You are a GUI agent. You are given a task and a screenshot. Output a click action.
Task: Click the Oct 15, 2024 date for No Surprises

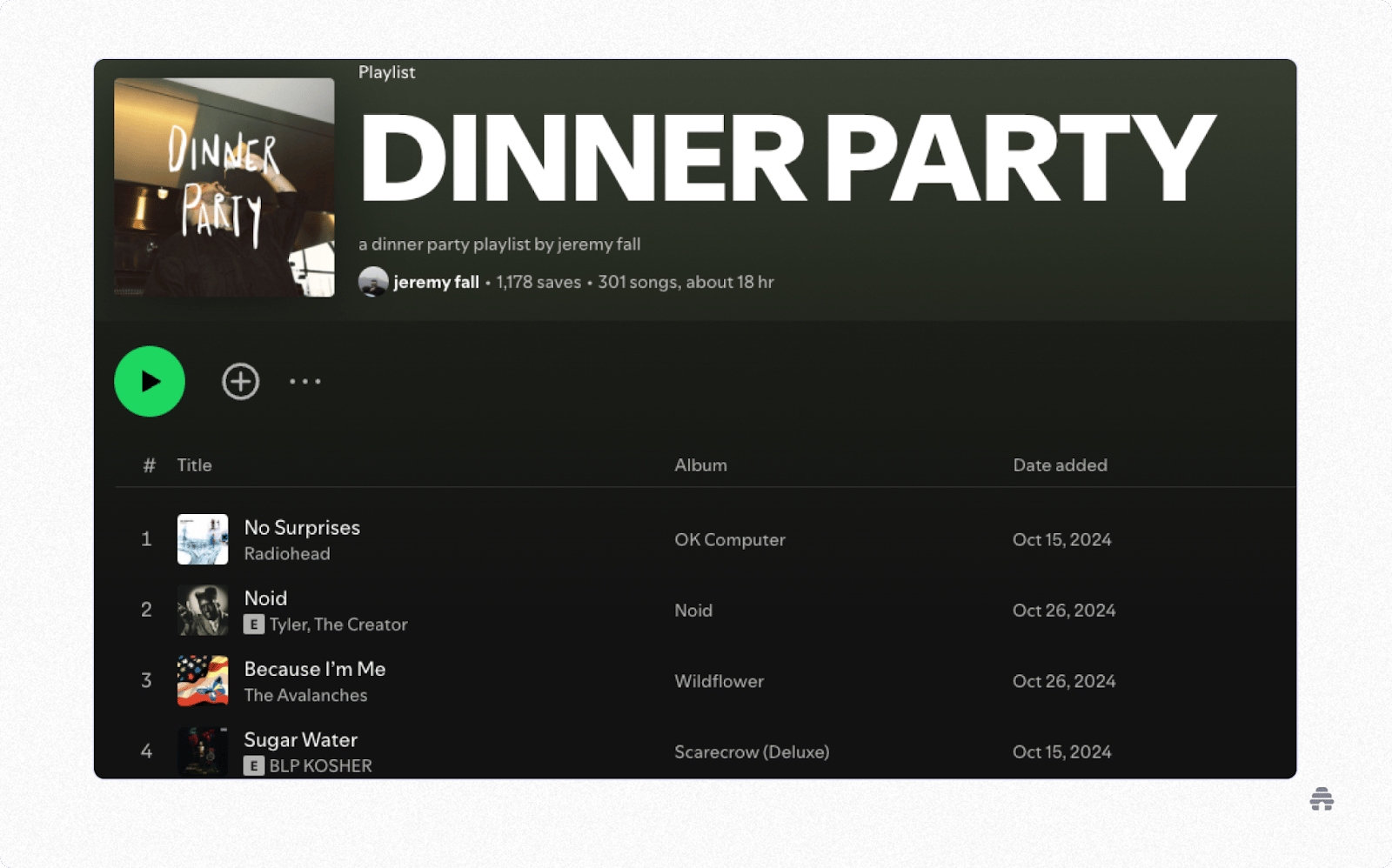point(1062,539)
